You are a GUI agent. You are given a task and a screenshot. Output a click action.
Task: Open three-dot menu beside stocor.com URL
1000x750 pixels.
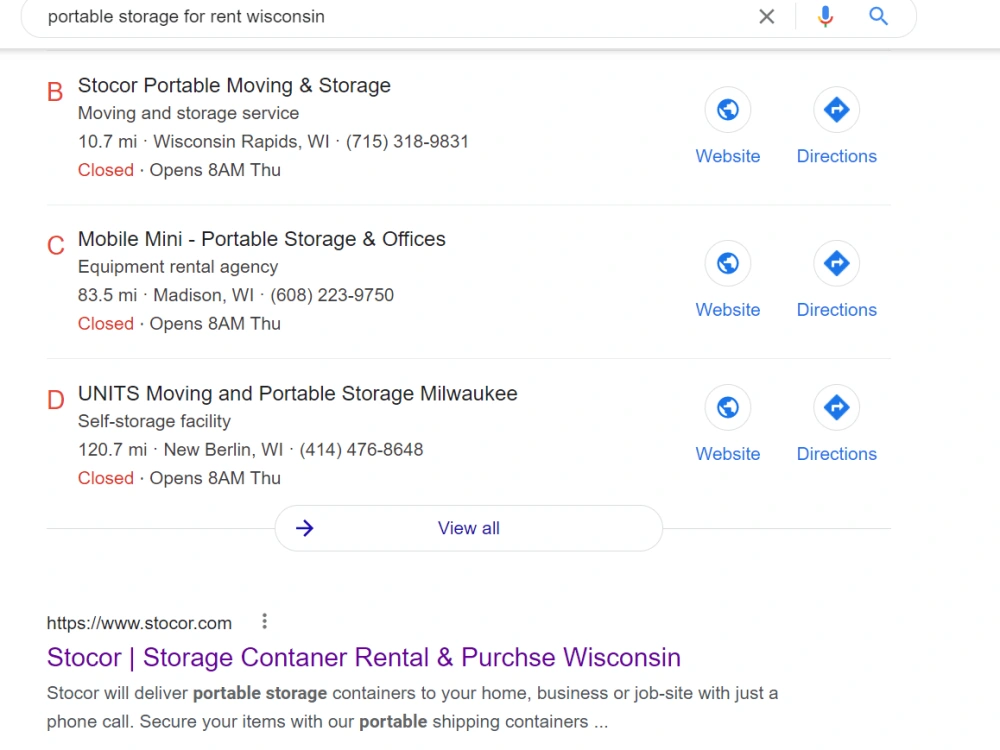click(x=265, y=622)
